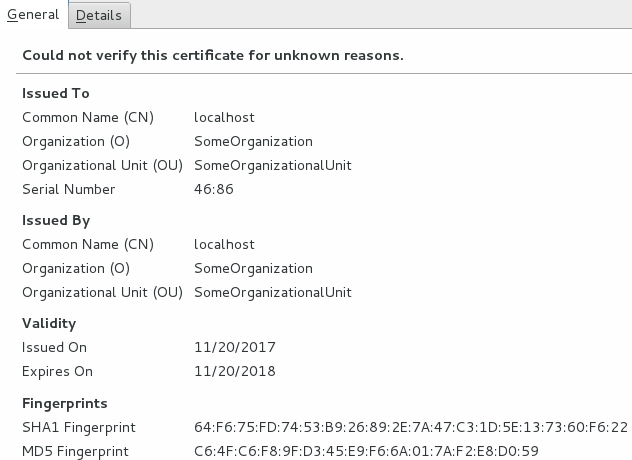The width and height of the screenshot is (632, 460).
Task: Select the MD5 Fingerprint value
Action: click(x=366, y=451)
